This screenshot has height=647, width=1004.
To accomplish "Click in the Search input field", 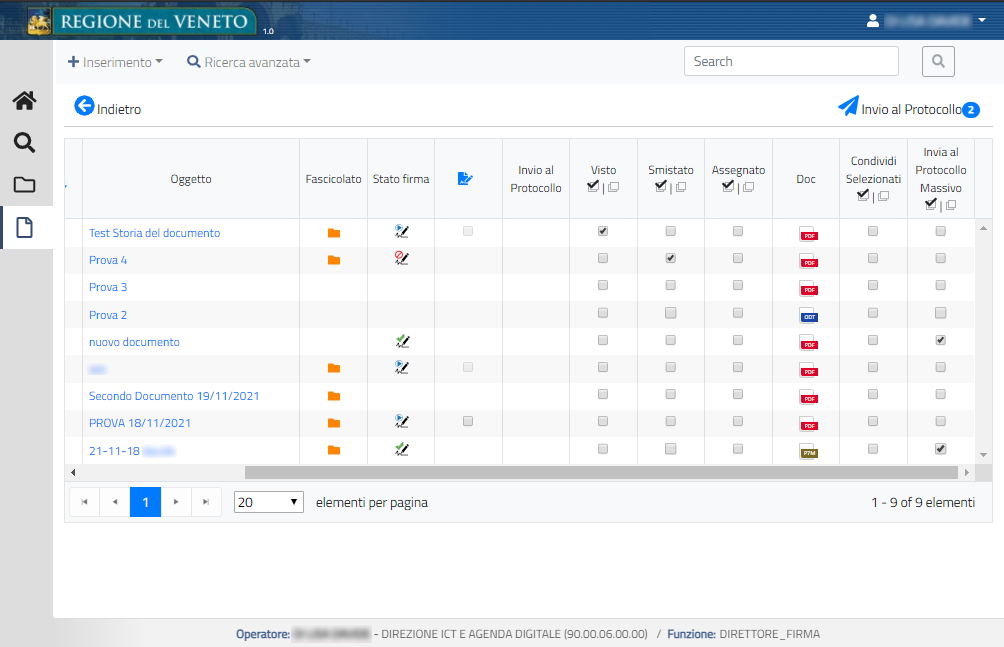I will pos(791,61).
